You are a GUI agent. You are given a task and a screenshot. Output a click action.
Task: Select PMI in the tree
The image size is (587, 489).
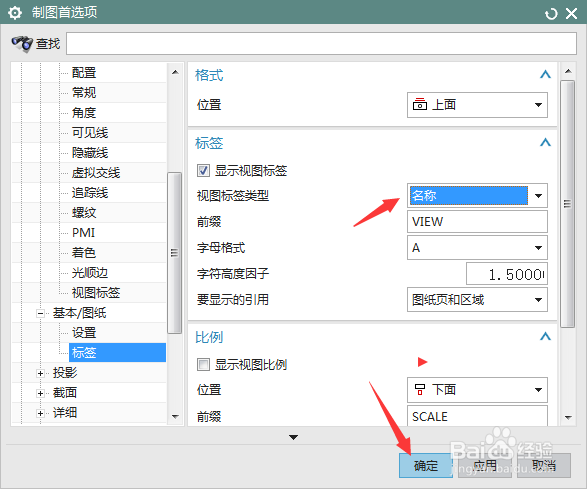click(x=83, y=233)
